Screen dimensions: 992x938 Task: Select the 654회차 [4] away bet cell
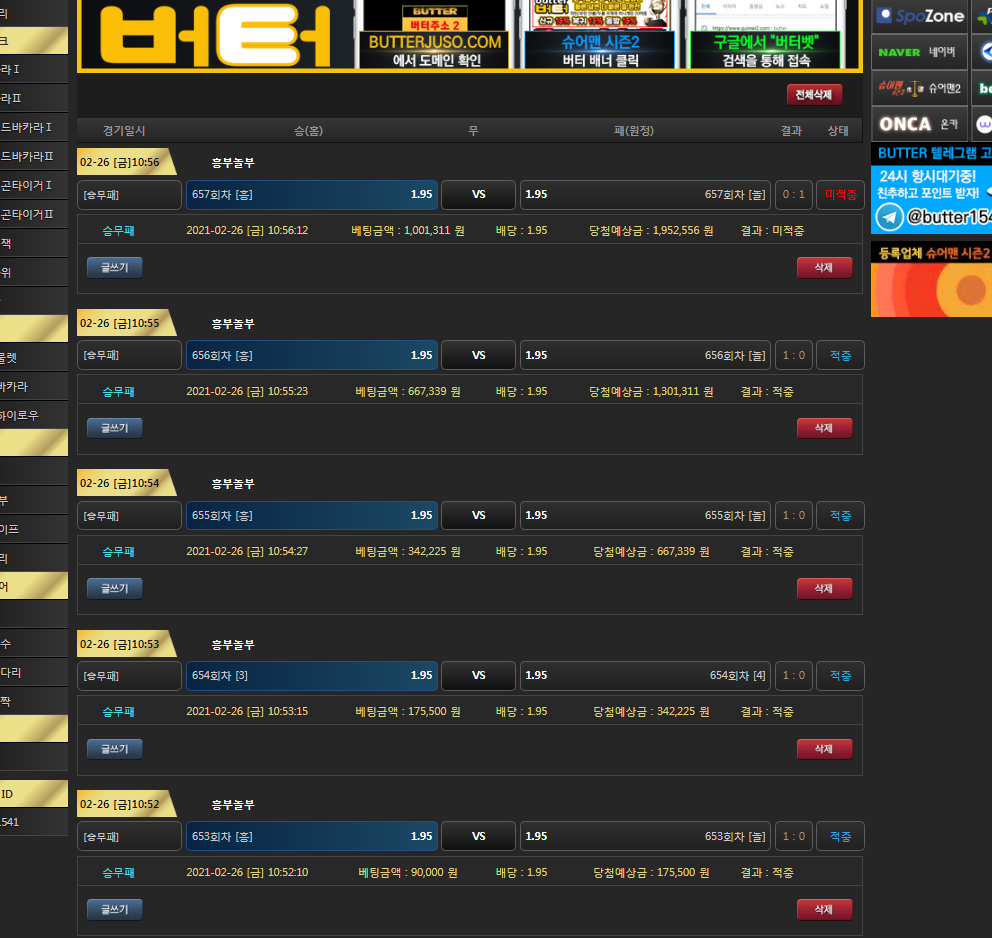tap(645, 675)
